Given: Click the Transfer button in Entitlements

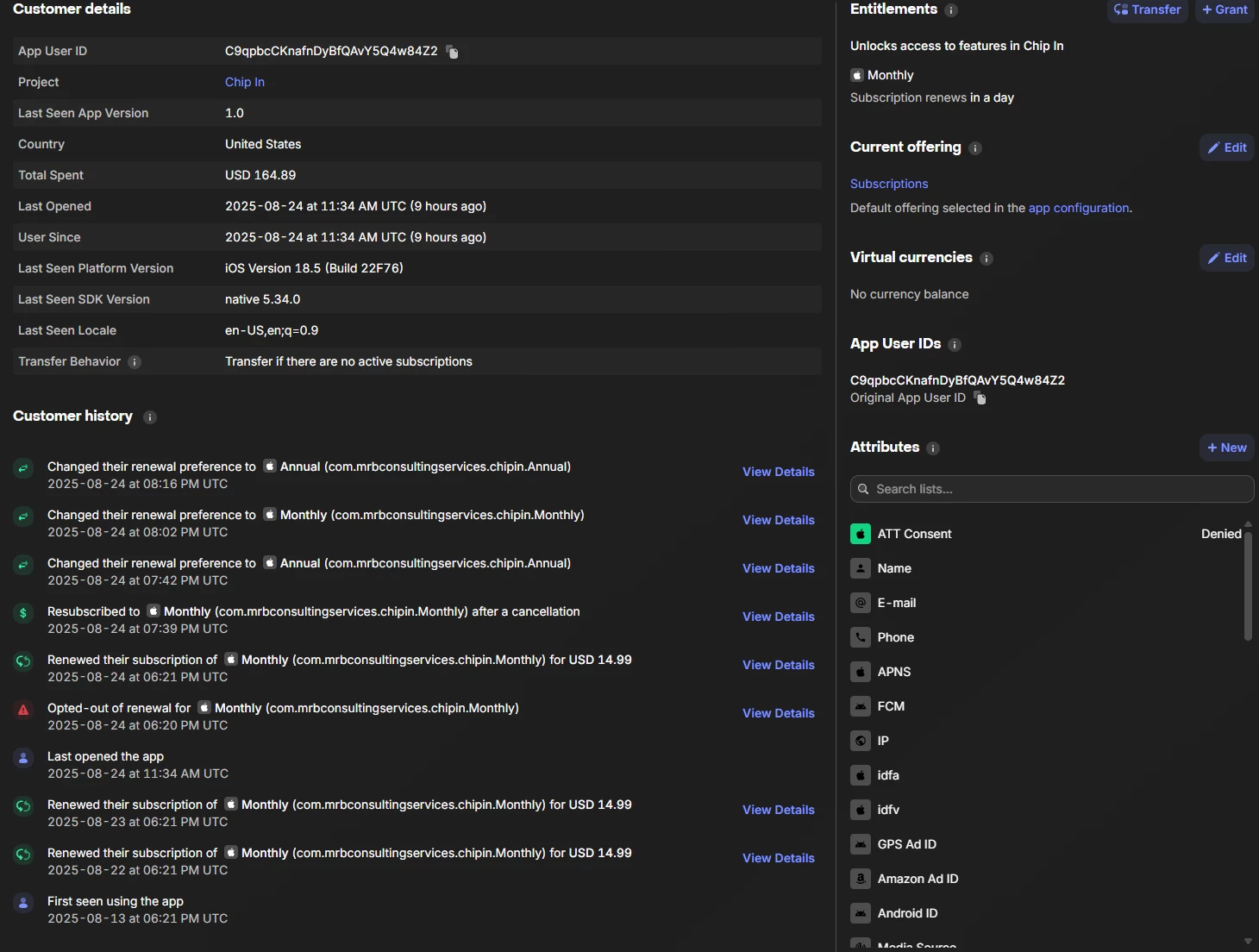Looking at the screenshot, I should click(x=1148, y=9).
